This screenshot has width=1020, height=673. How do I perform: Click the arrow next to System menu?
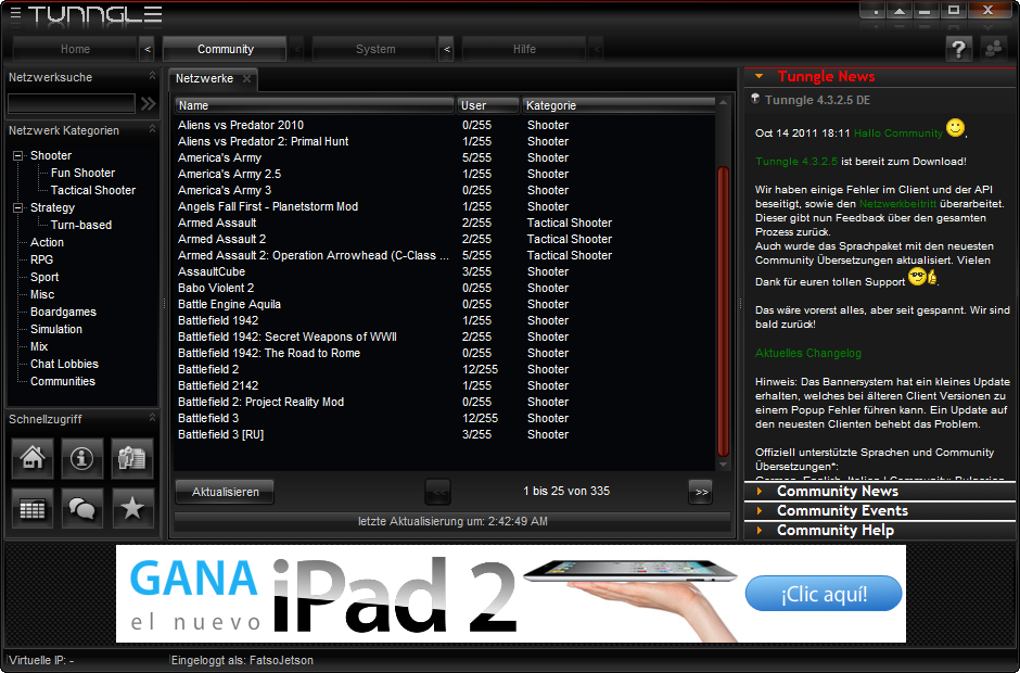point(447,49)
